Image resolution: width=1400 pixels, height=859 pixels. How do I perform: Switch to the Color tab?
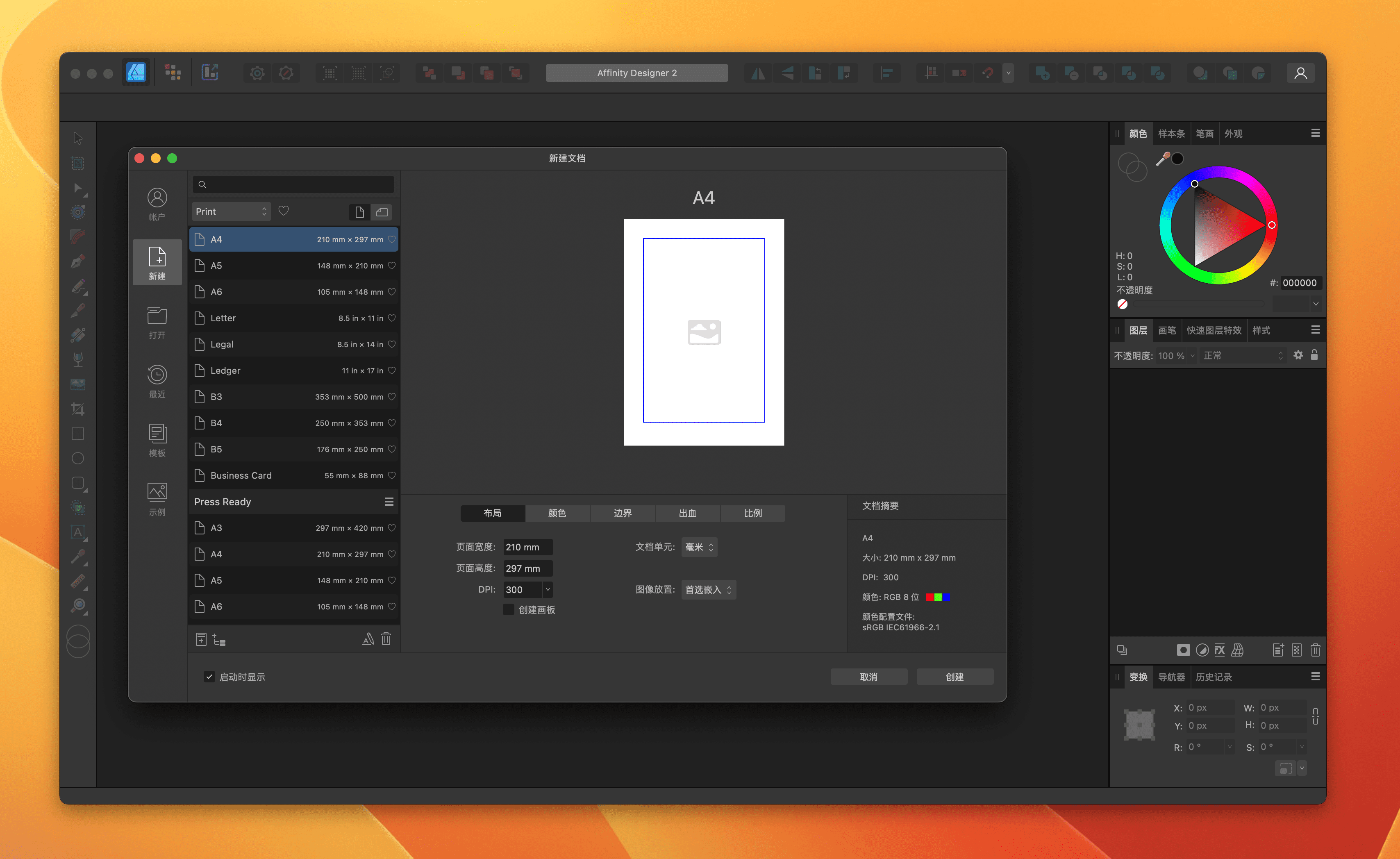pyautogui.click(x=557, y=513)
